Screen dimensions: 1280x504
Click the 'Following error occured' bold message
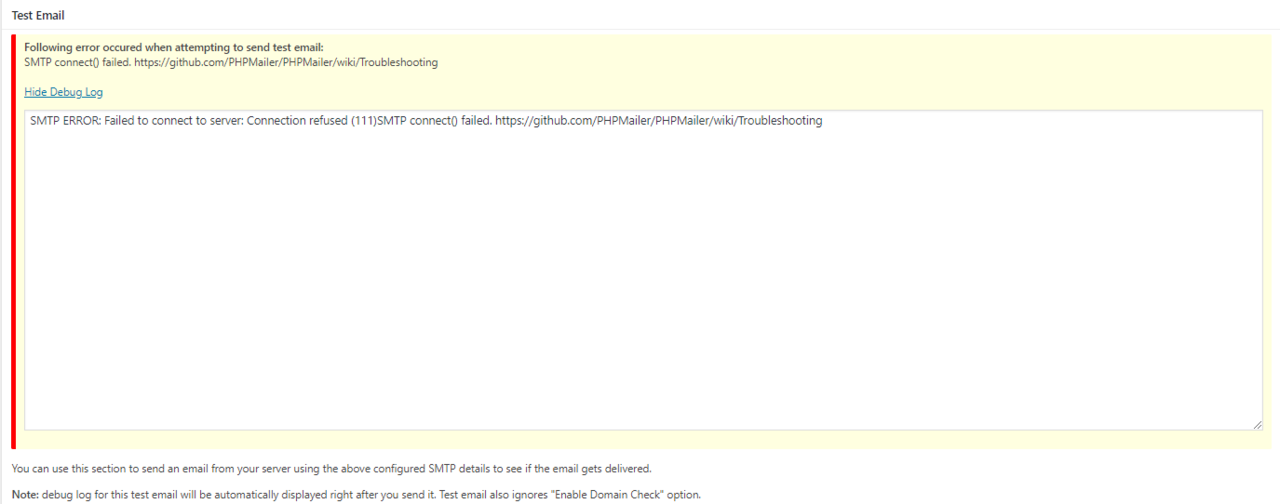[174, 47]
